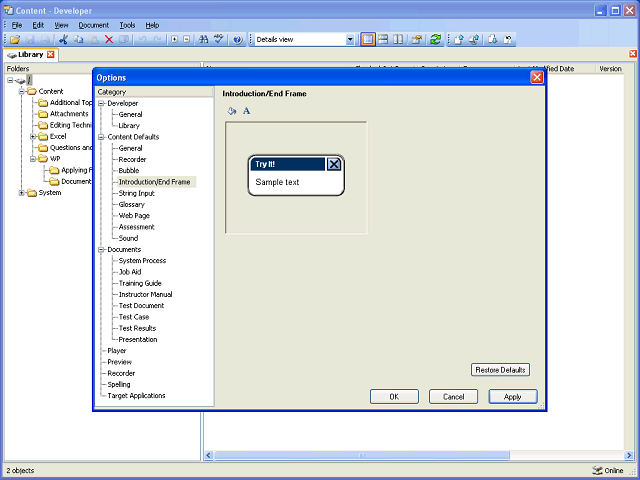The width and height of the screenshot is (640, 480).
Task: Select the Player category
Action: coord(117,351)
